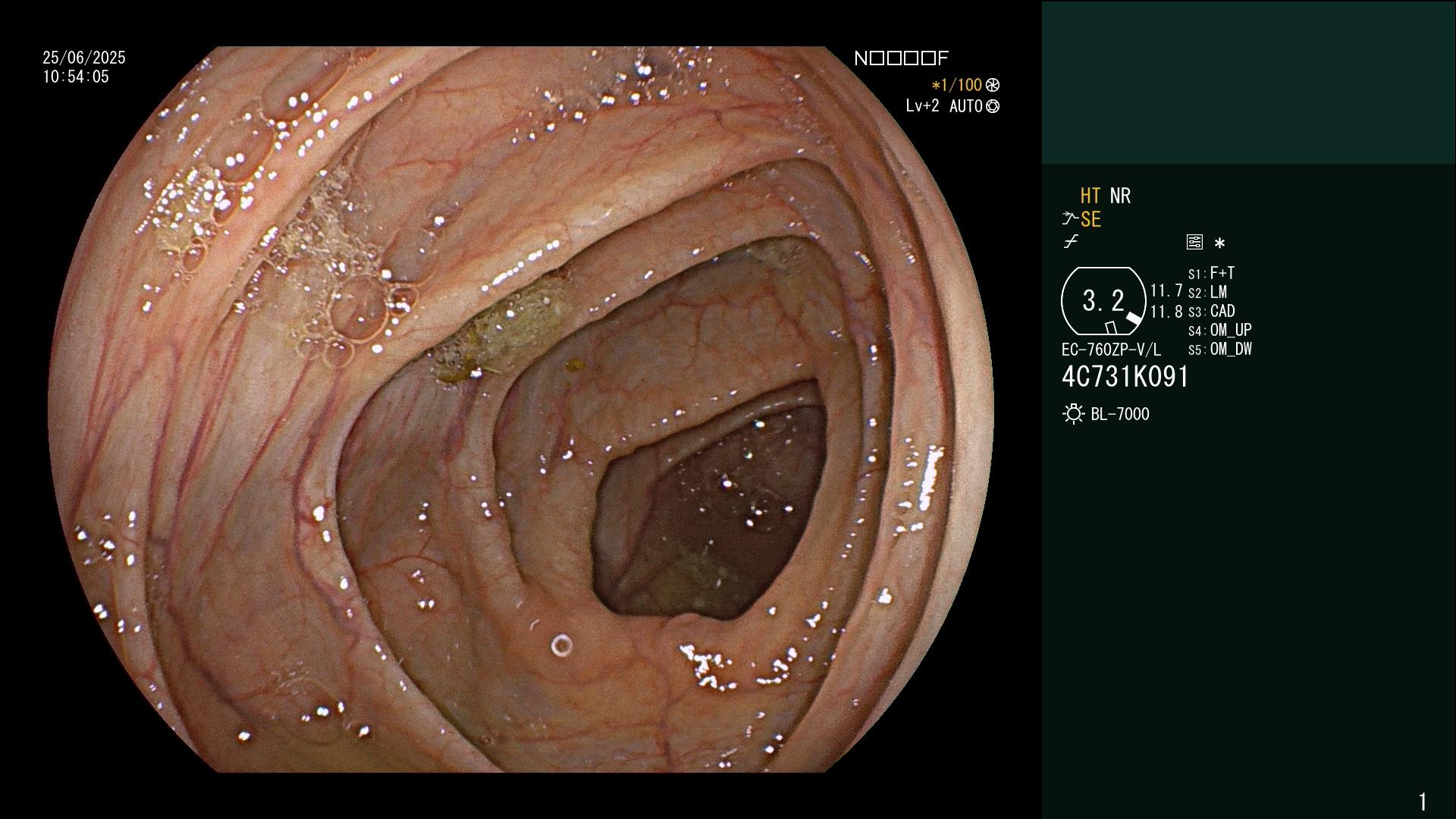Click the S5: OM_DW switch assignment

(x=1219, y=349)
